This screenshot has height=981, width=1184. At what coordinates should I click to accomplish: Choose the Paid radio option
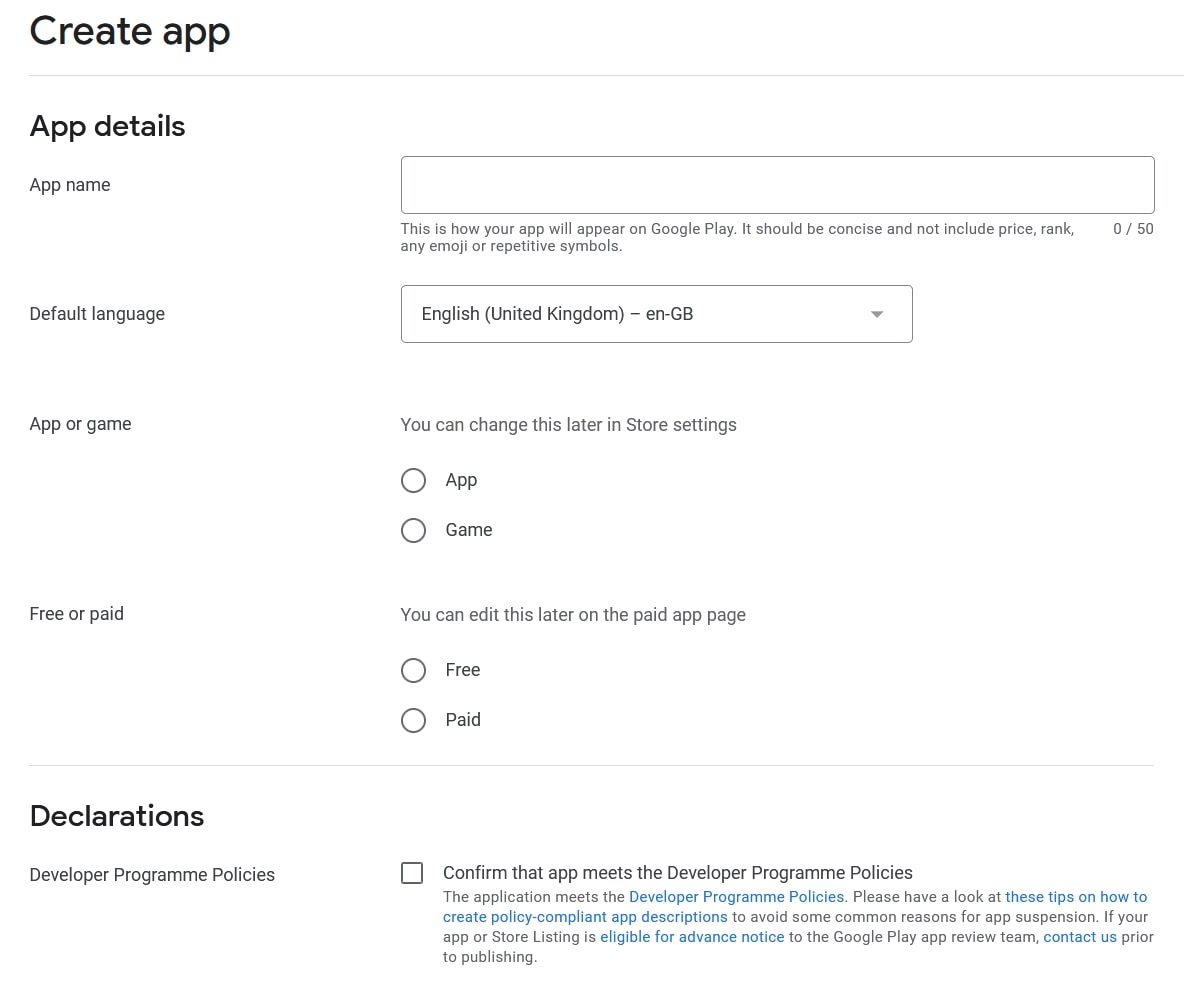point(413,720)
